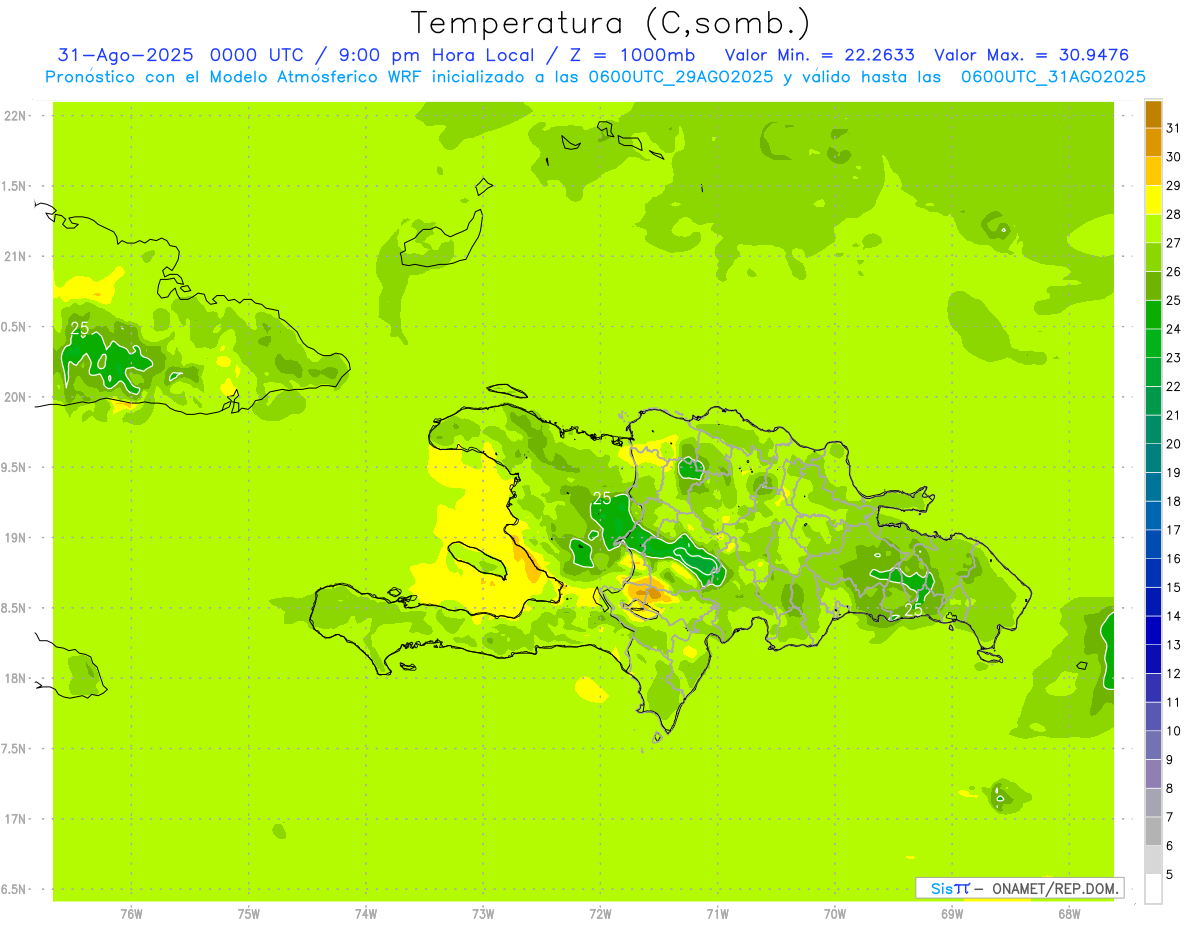Click the colorbar value '31'
The width and height of the screenshot is (1200, 927).
click(1174, 128)
